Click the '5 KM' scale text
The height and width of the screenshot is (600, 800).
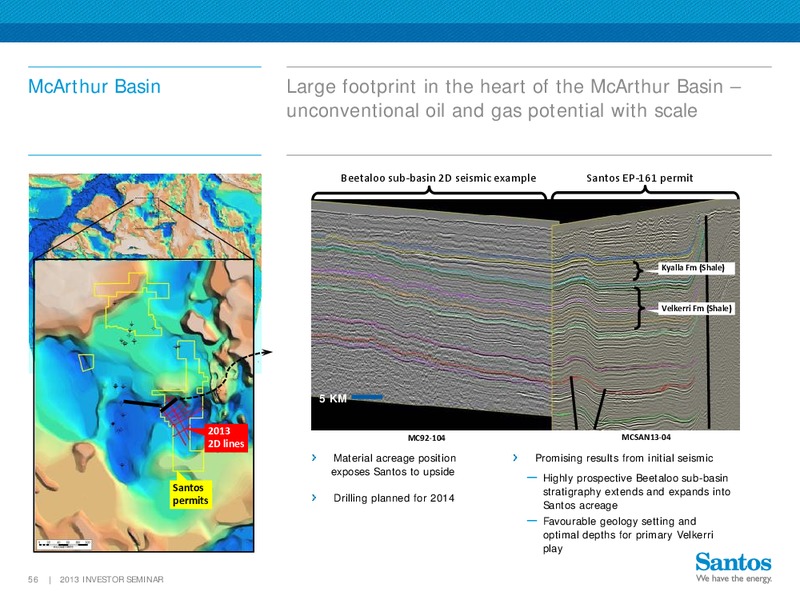[x=333, y=398]
